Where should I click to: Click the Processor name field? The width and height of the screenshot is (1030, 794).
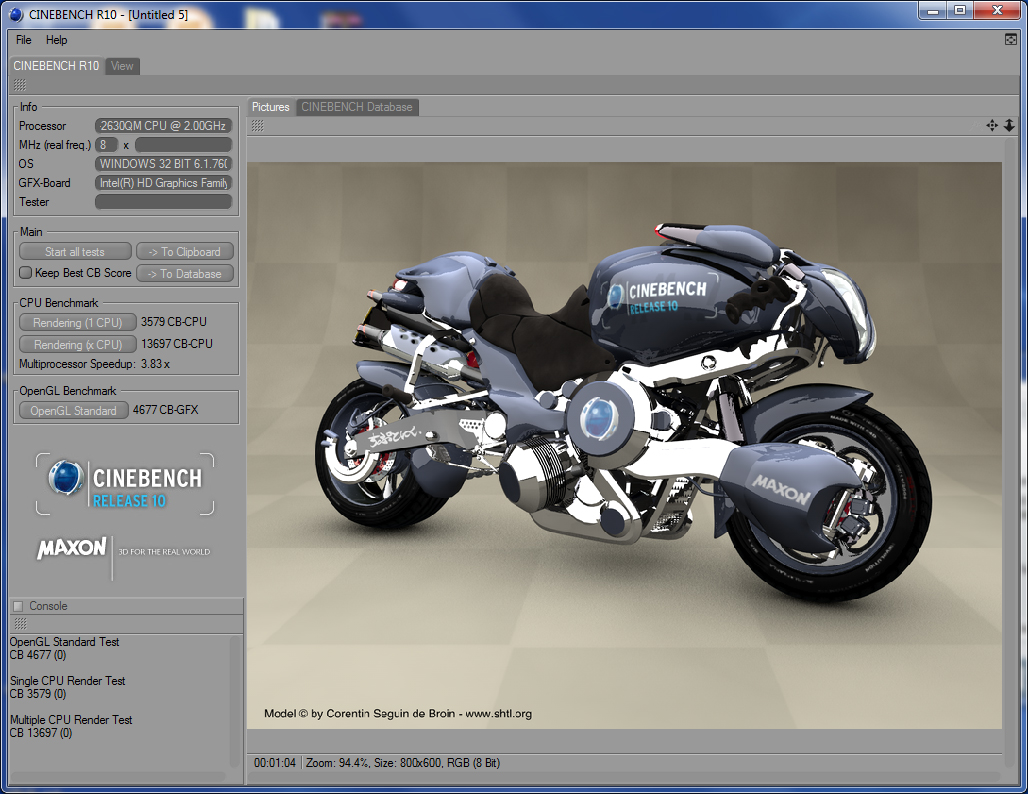[164, 126]
